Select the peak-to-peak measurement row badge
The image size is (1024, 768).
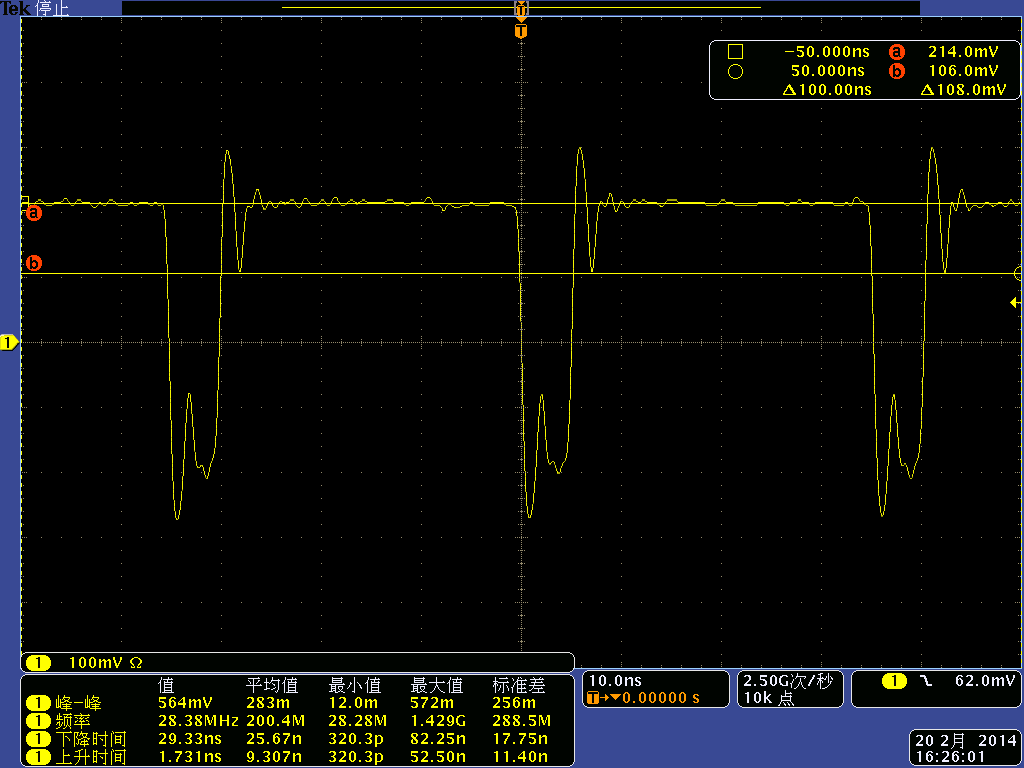click(x=38, y=703)
